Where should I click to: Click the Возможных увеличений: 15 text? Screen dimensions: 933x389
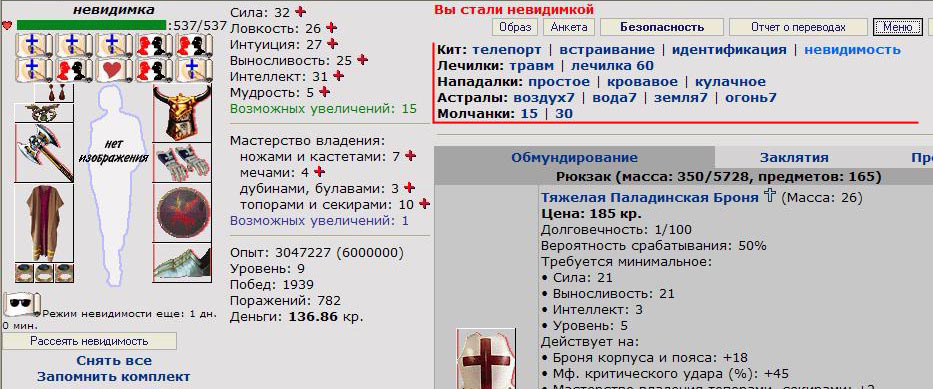point(324,109)
